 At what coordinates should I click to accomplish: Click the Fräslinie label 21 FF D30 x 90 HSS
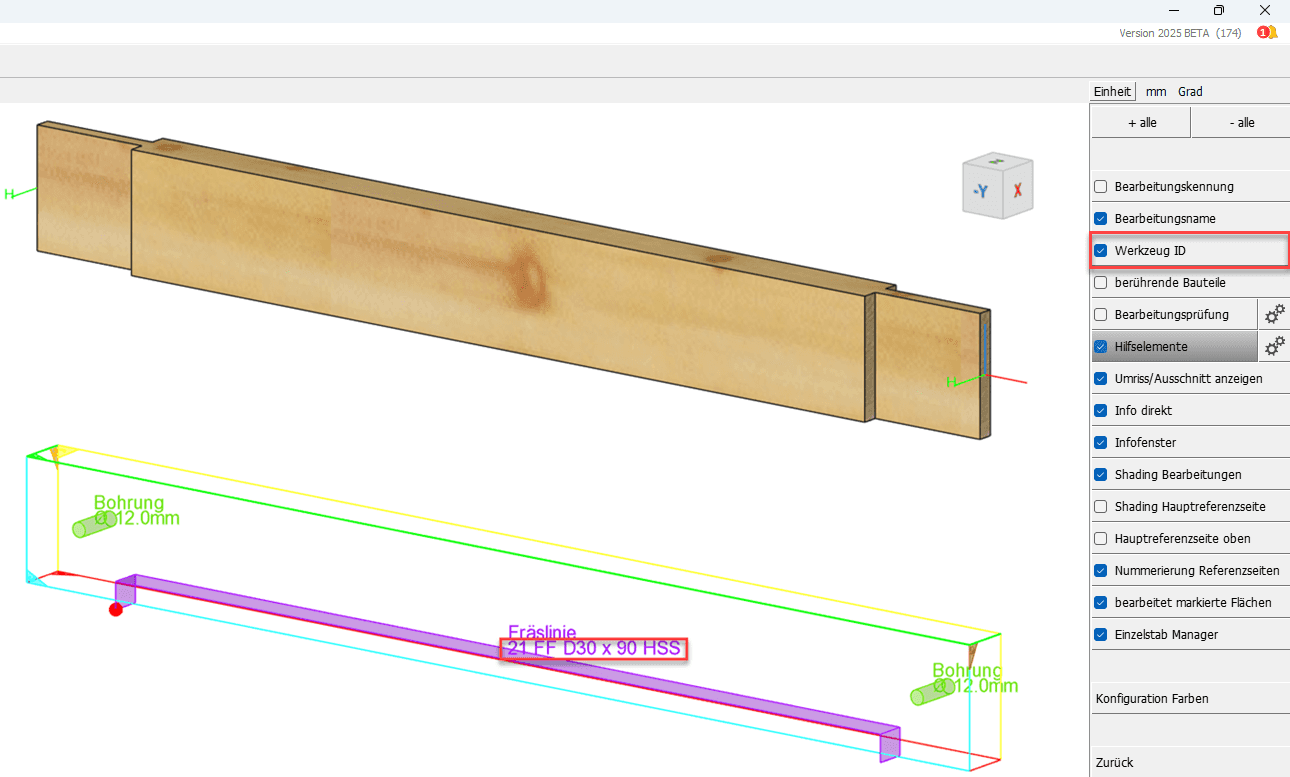tap(593, 649)
